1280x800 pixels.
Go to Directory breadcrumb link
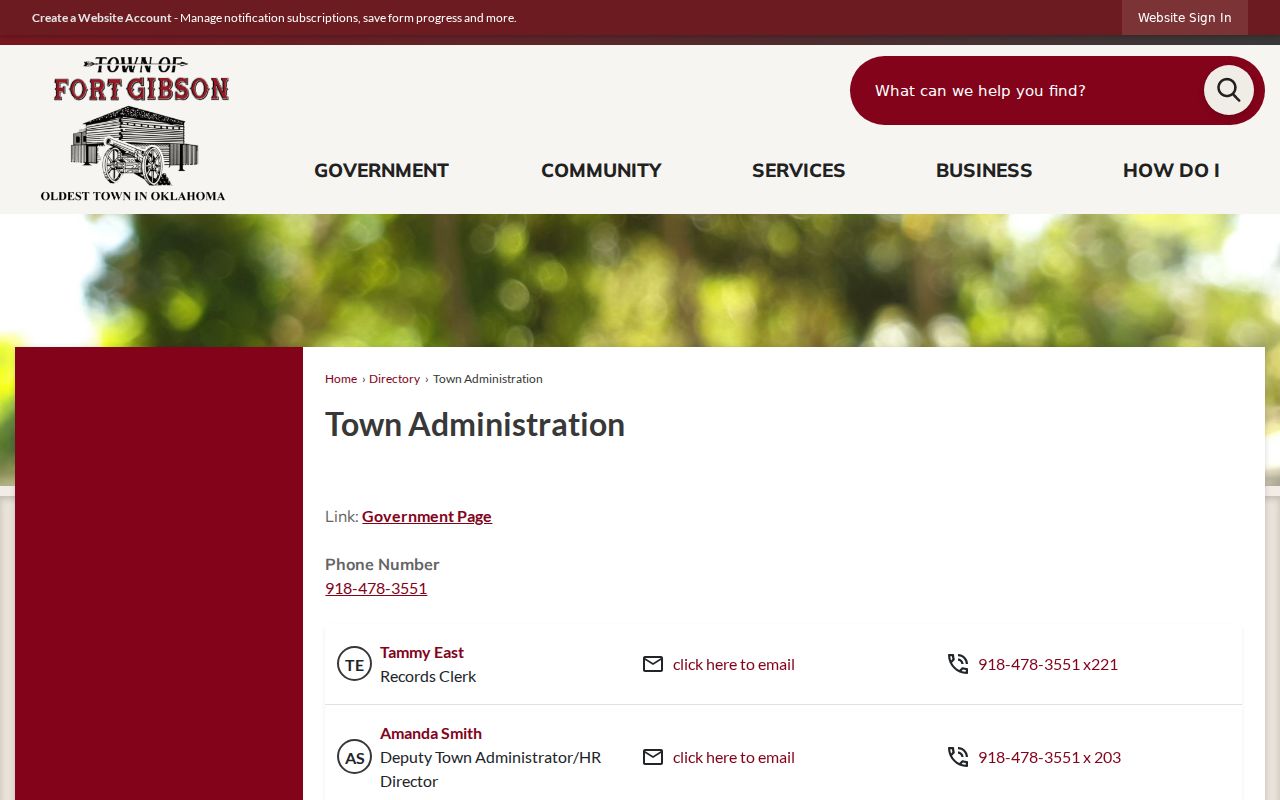point(394,379)
